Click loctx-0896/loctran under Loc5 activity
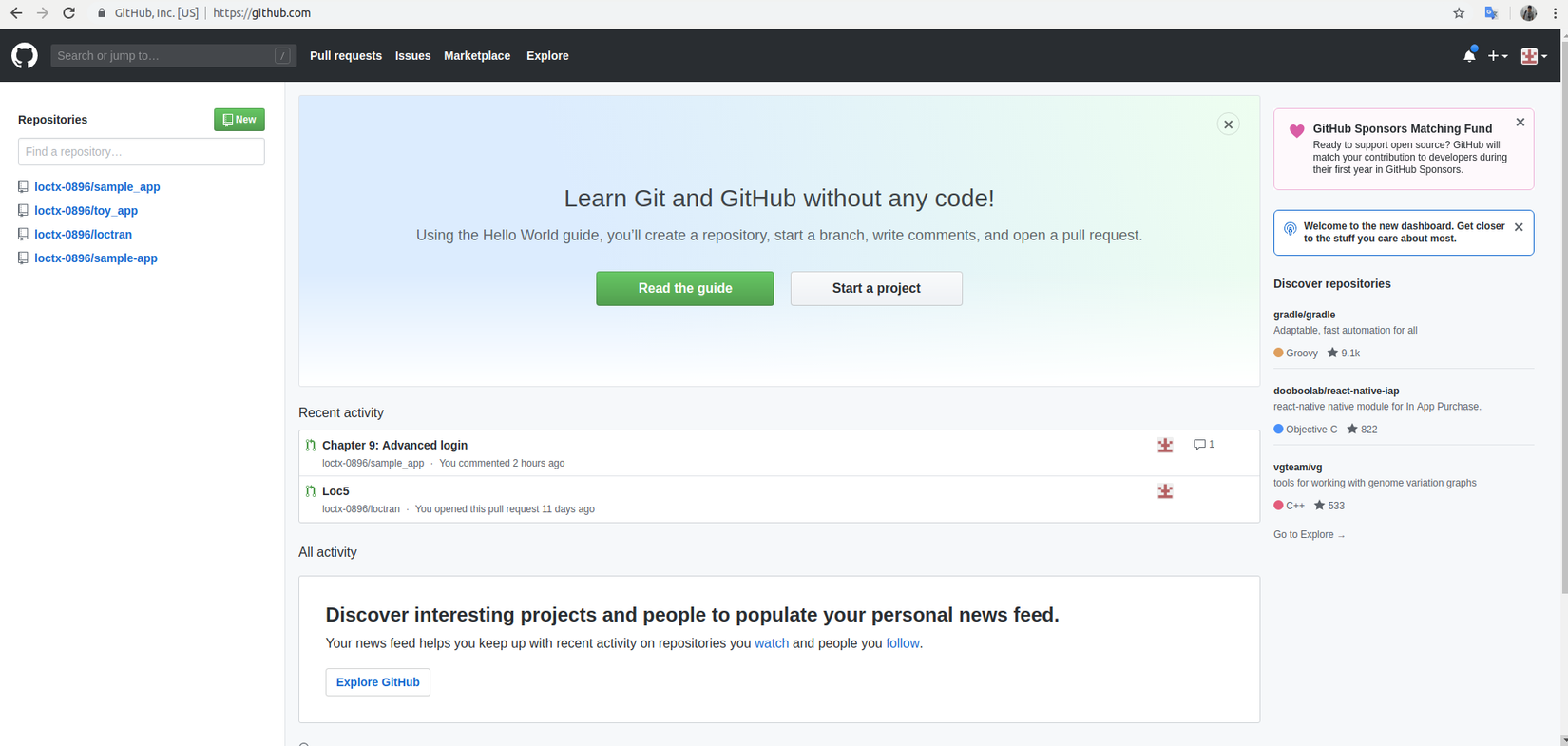 [361, 509]
